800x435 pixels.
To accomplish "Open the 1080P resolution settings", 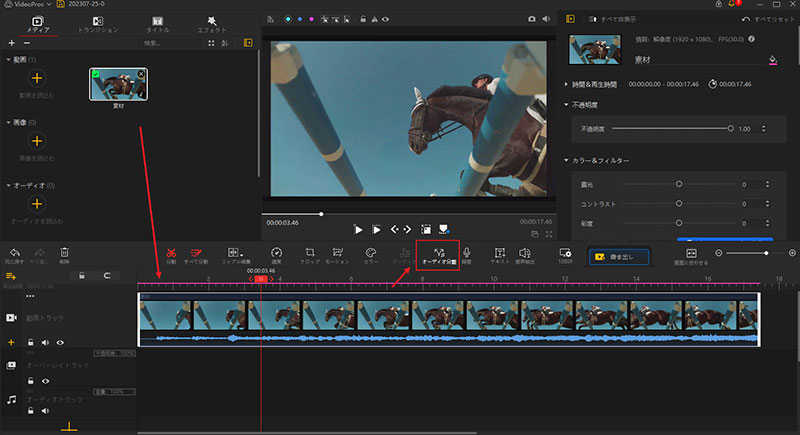I will click(565, 255).
